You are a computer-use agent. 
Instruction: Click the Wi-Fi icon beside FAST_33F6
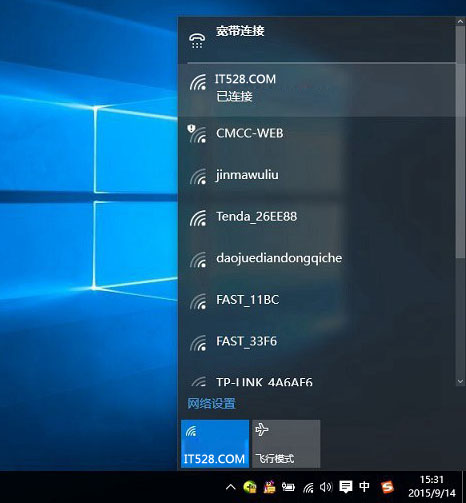point(198,343)
